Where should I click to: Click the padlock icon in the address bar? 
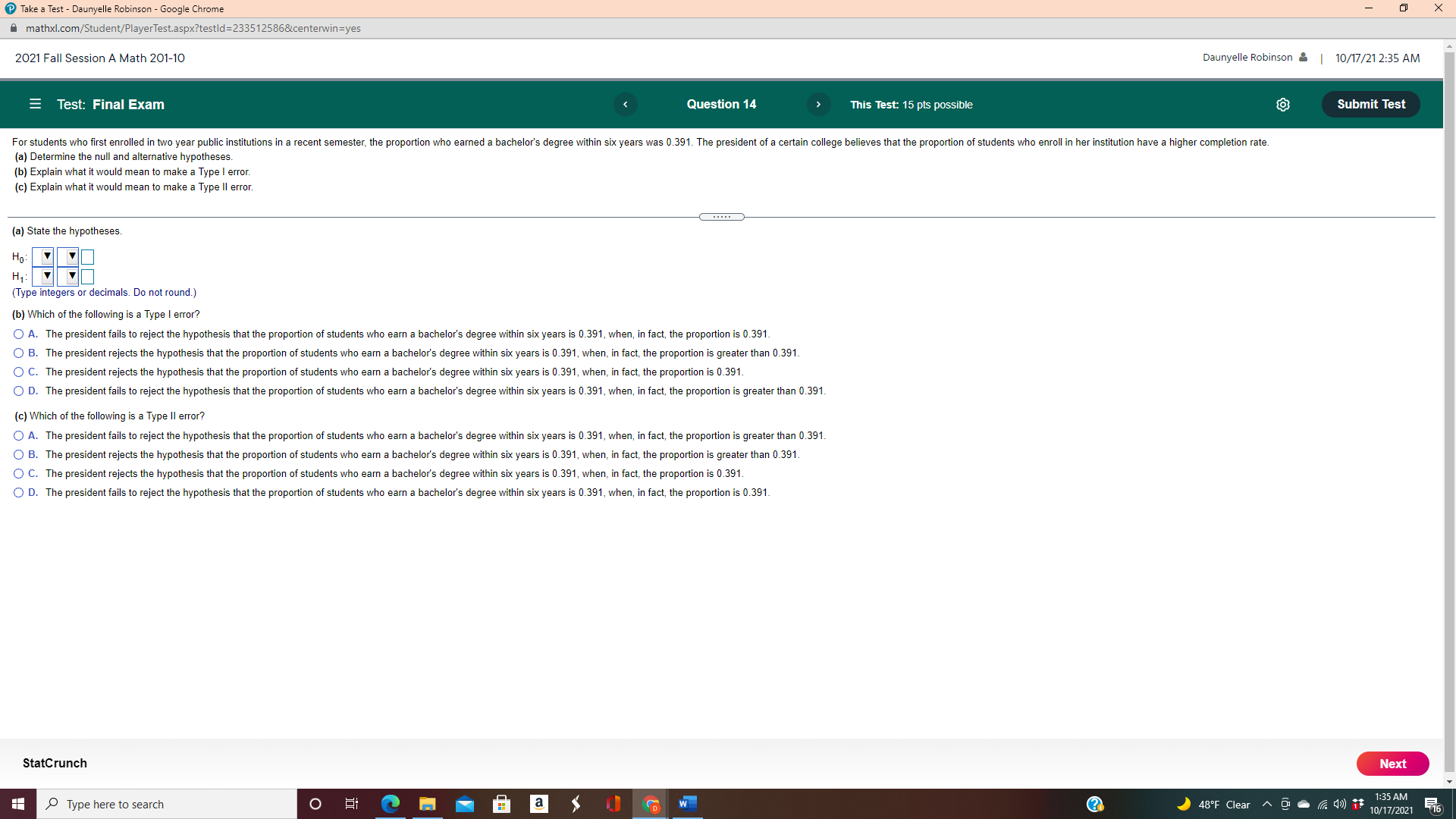(x=13, y=28)
